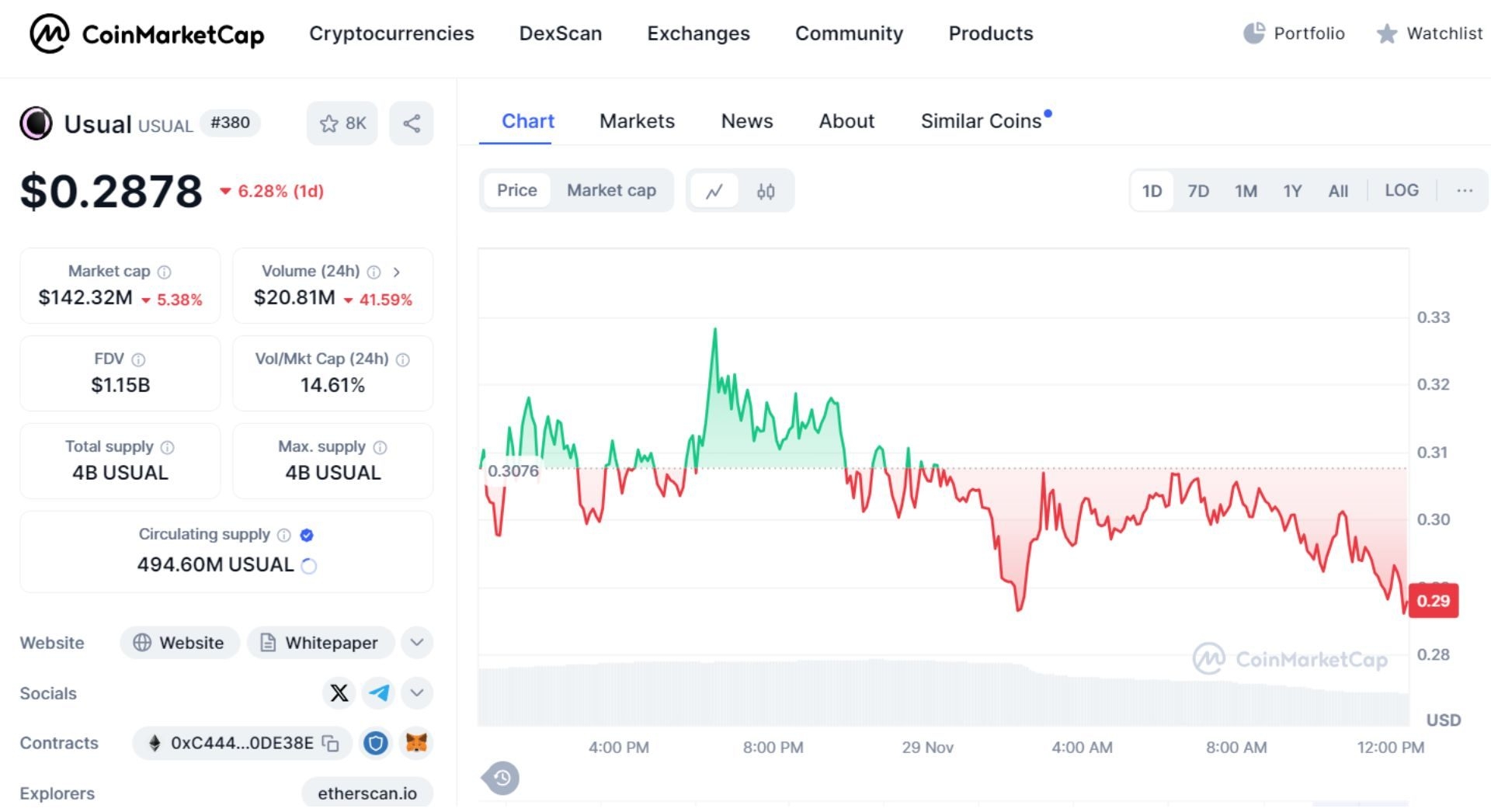Share the Usual coin page
Image resolution: width=1491 pixels, height=812 pixels.
(x=412, y=123)
